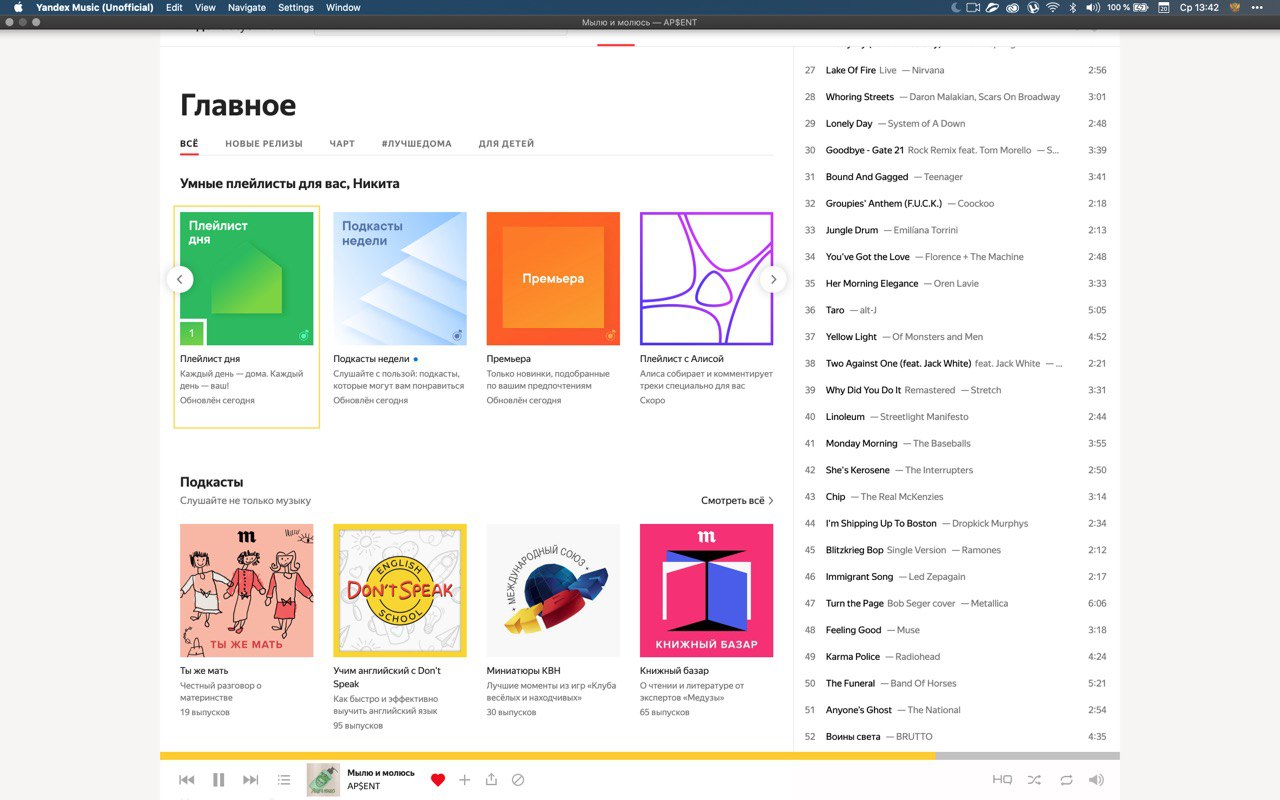
Task: Select track Taro by alt-J
Action: pyautogui.click(x=955, y=310)
